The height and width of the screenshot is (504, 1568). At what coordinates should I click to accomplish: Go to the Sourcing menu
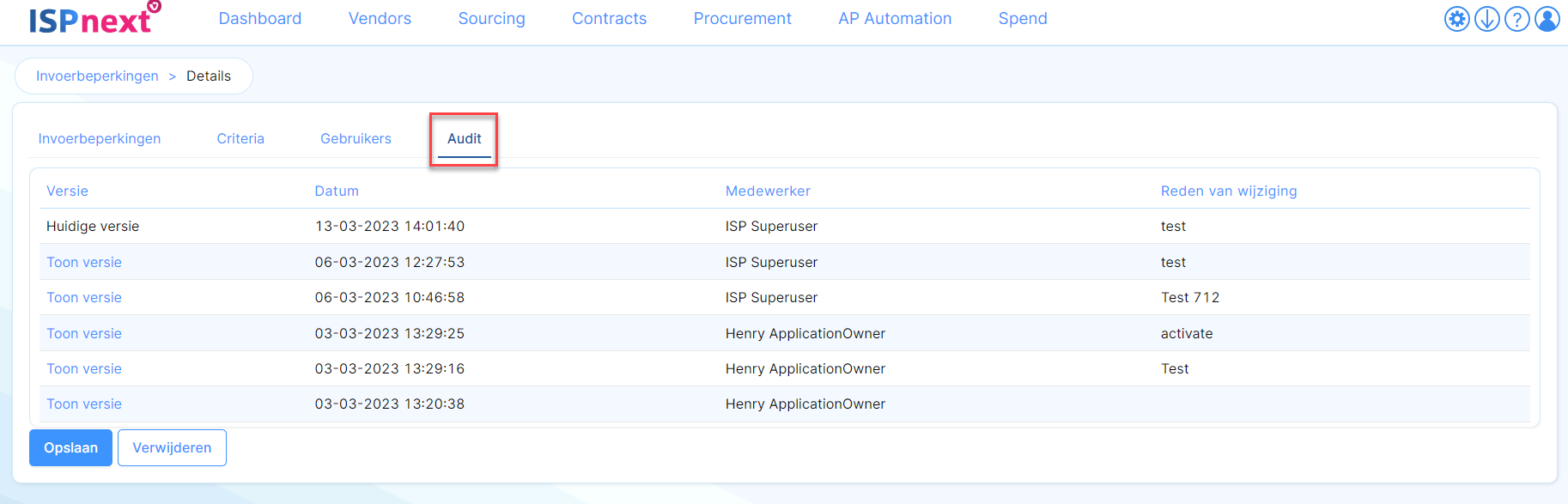click(x=491, y=19)
